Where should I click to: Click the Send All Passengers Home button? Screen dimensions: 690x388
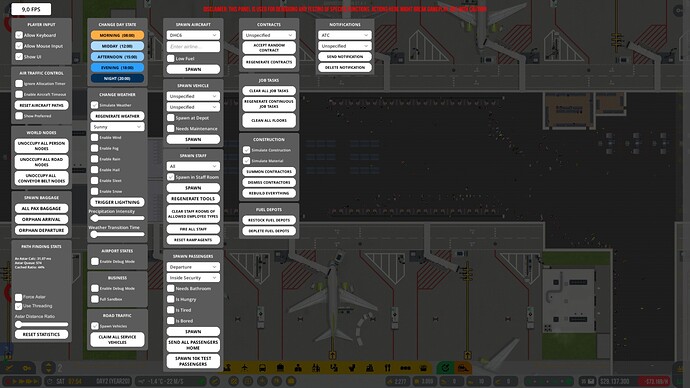193,345
